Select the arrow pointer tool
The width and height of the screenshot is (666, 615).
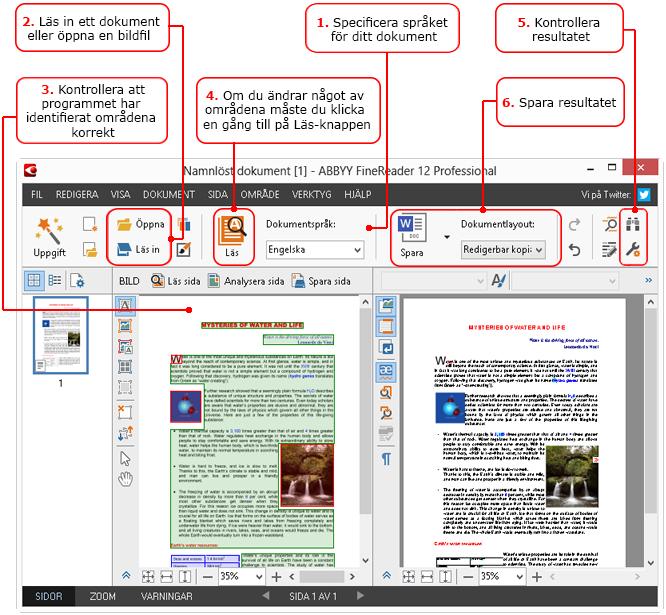(x=125, y=459)
